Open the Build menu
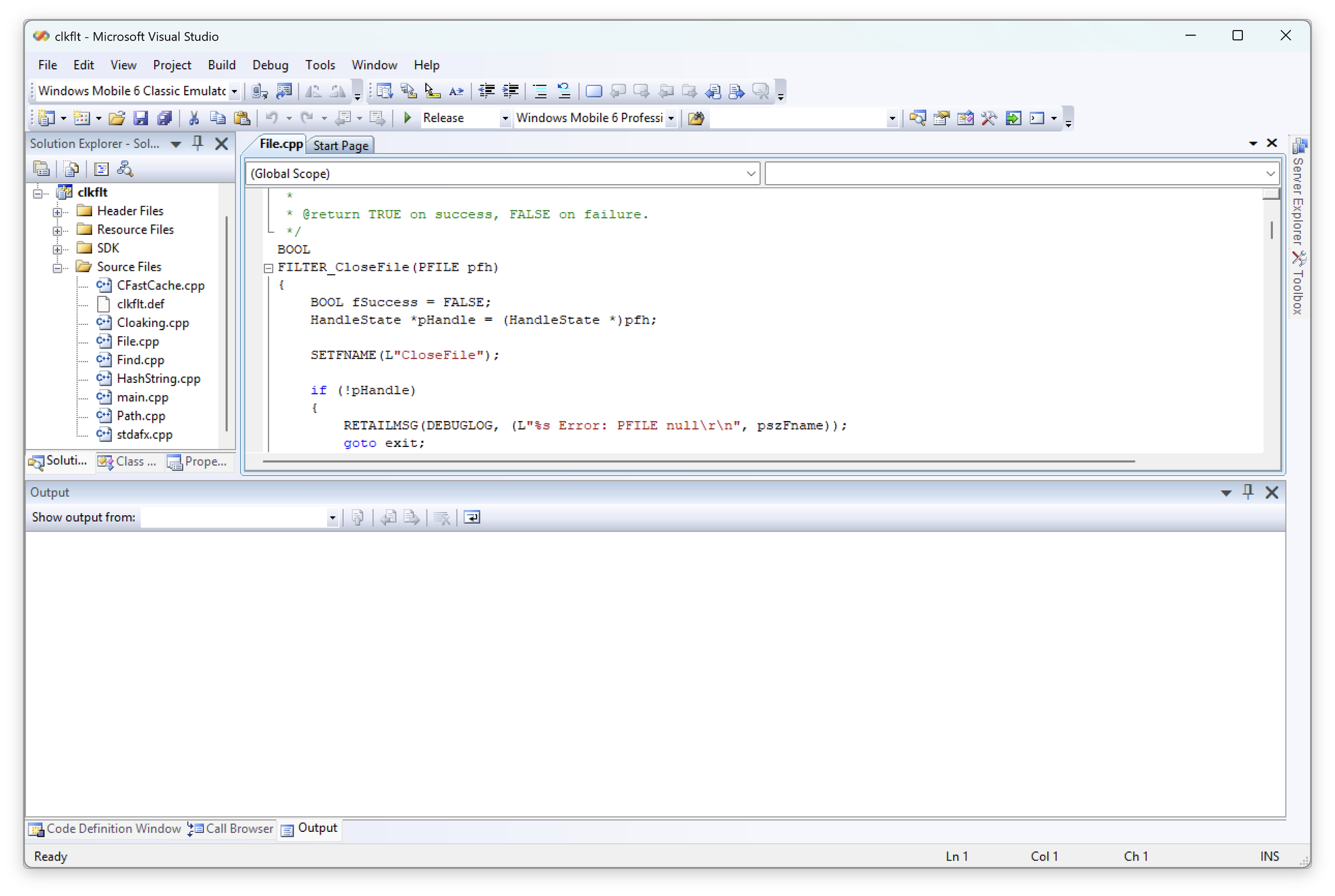Screen dimensions: 1335x896 [x=222, y=65]
